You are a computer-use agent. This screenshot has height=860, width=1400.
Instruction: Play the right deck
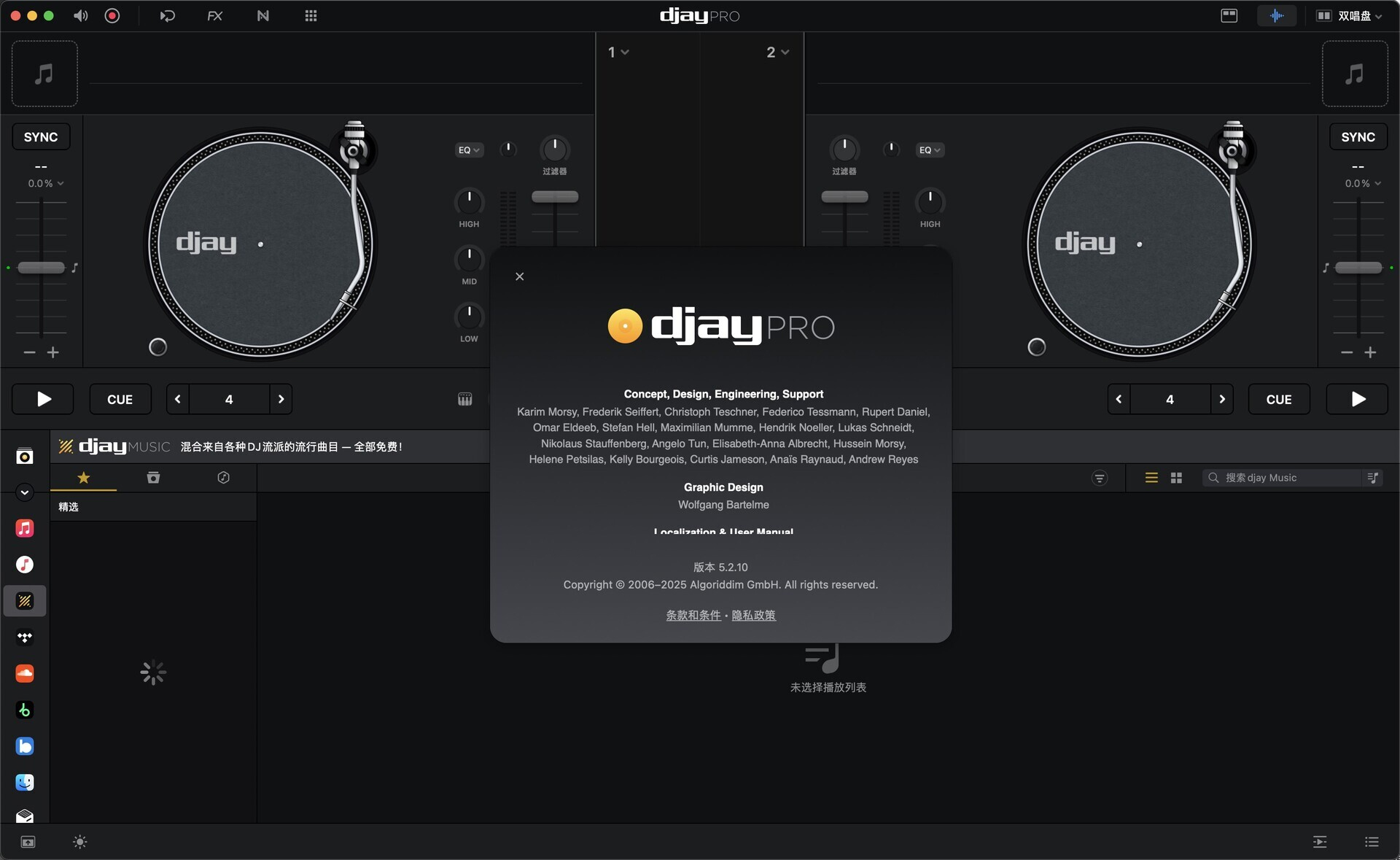[x=1357, y=399]
